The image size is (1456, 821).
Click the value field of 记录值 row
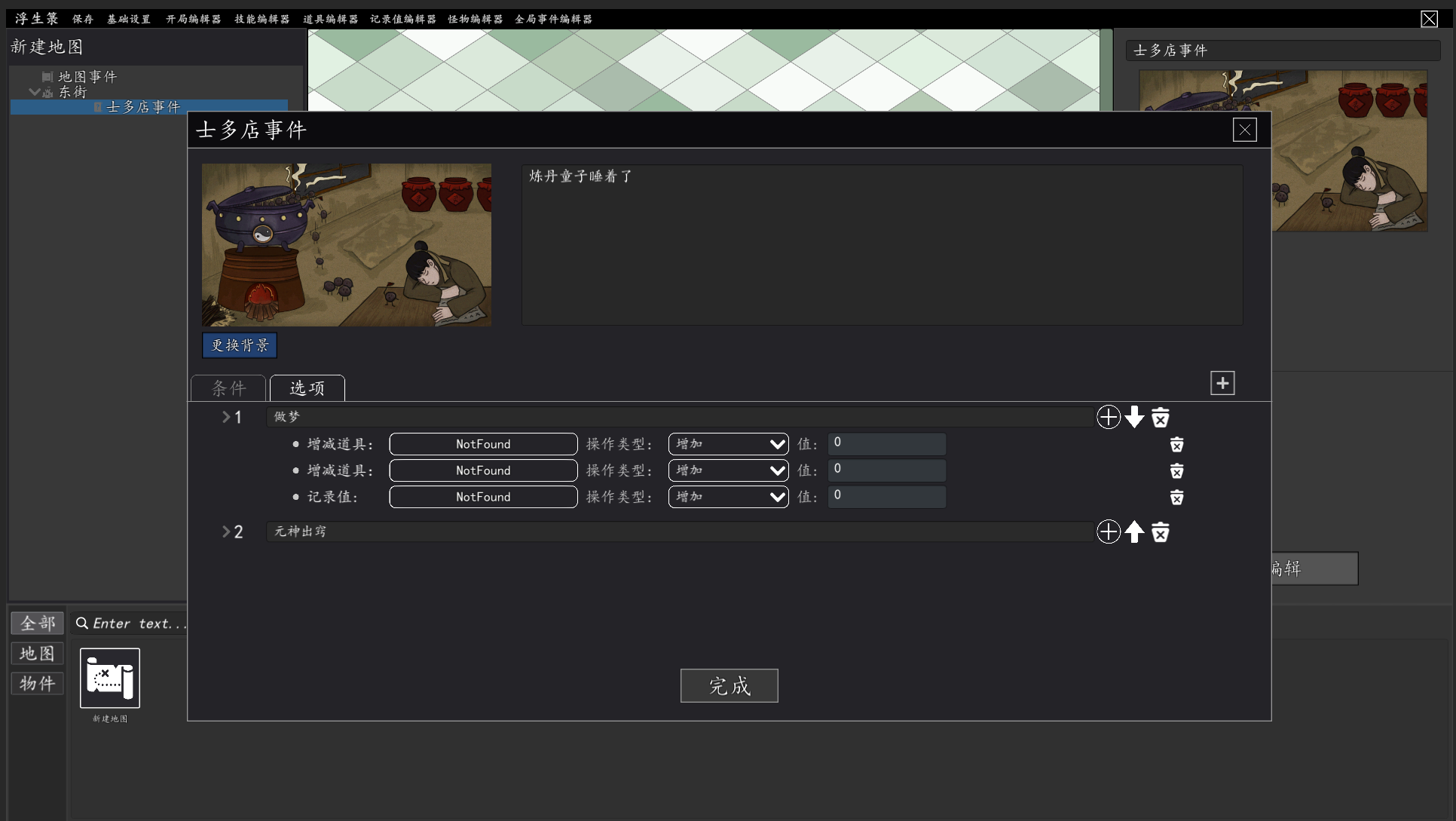click(x=886, y=497)
